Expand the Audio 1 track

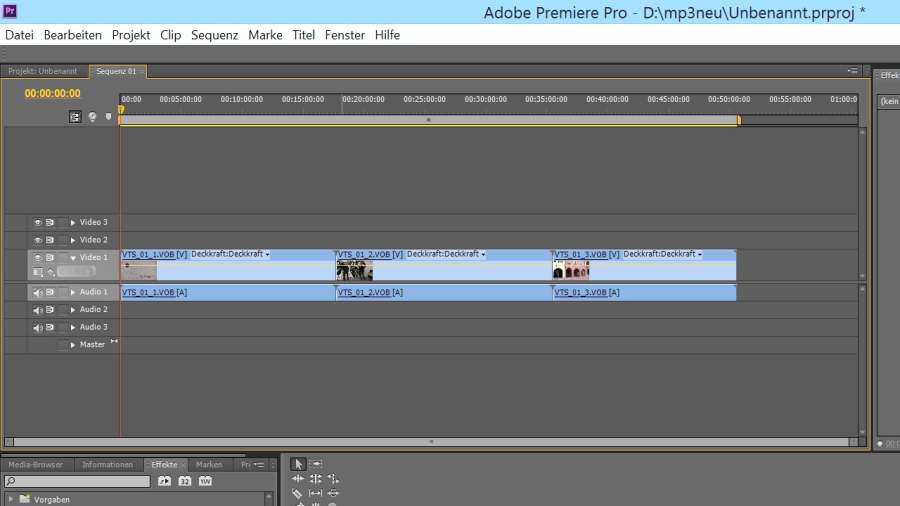(x=73, y=293)
